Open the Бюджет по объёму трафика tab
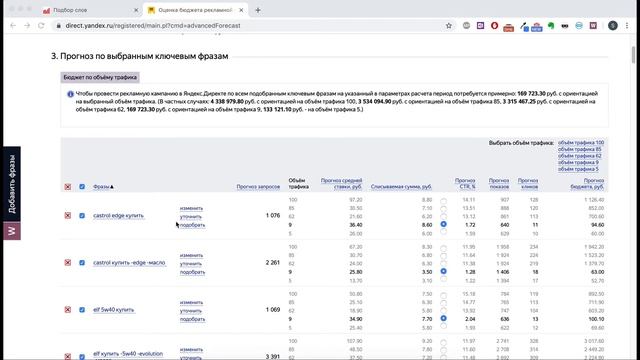640x360 pixels. (100, 77)
